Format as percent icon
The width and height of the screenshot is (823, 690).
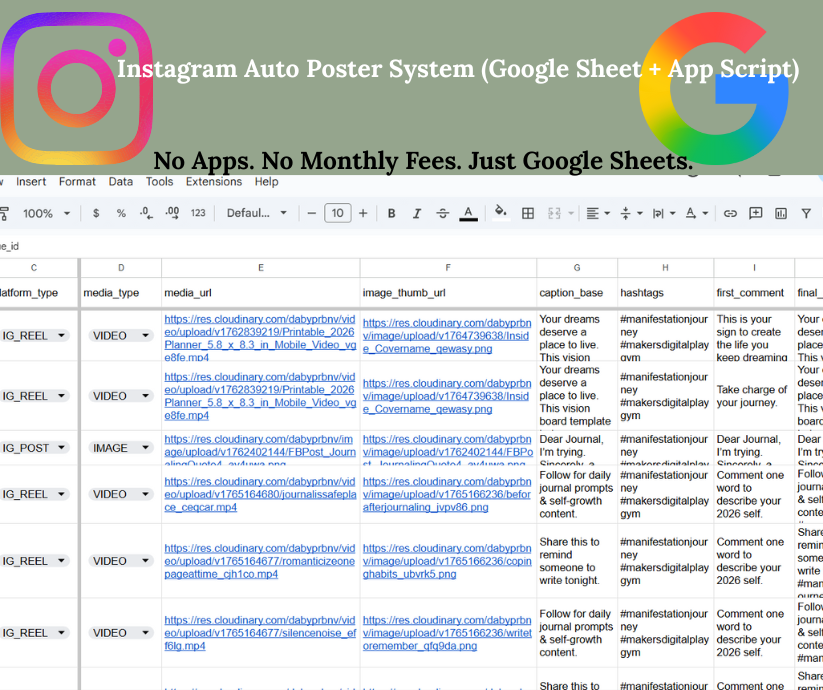121,214
